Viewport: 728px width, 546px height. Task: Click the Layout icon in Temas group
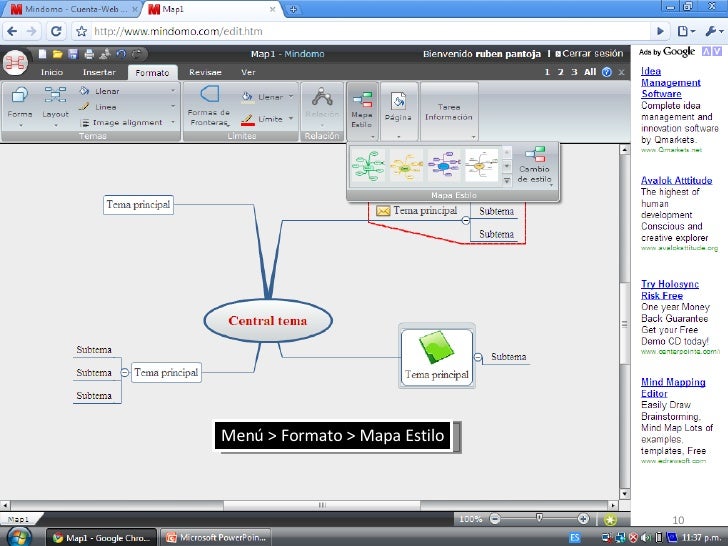(55, 95)
